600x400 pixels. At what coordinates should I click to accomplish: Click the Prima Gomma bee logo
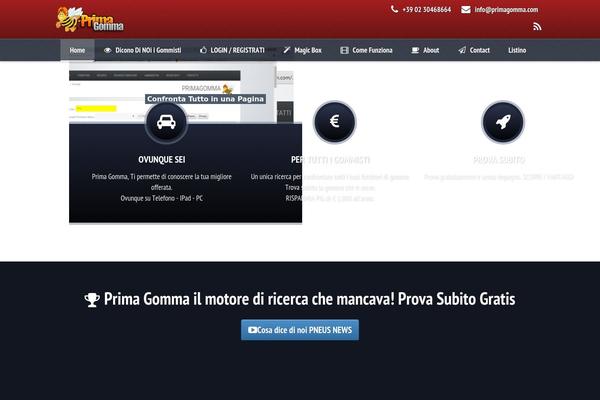point(90,19)
